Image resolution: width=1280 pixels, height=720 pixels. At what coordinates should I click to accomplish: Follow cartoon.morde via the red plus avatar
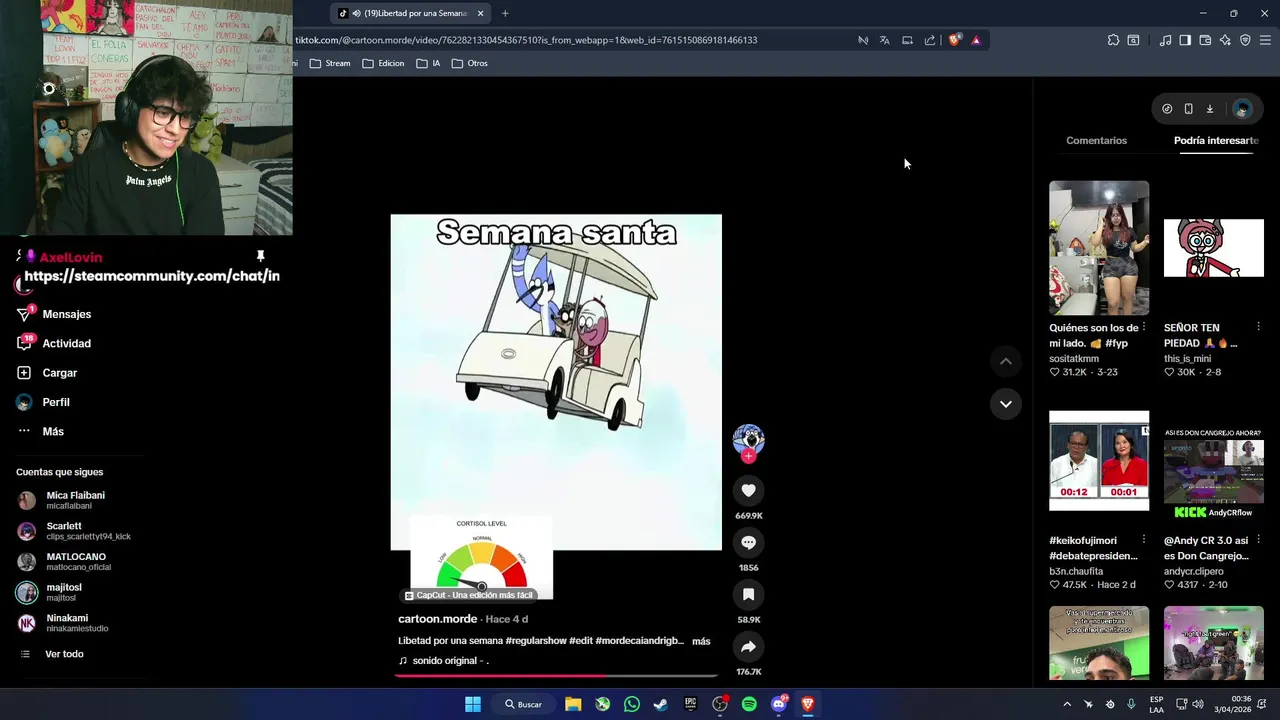pyautogui.click(x=748, y=456)
